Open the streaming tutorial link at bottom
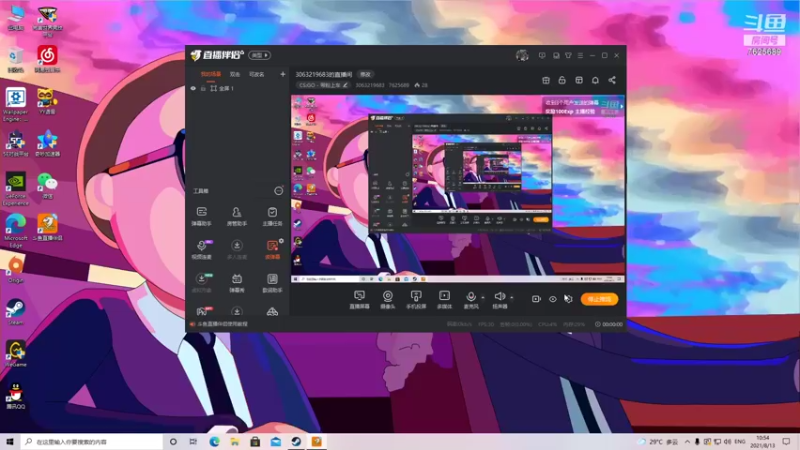The image size is (800, 450). point(223,324)
